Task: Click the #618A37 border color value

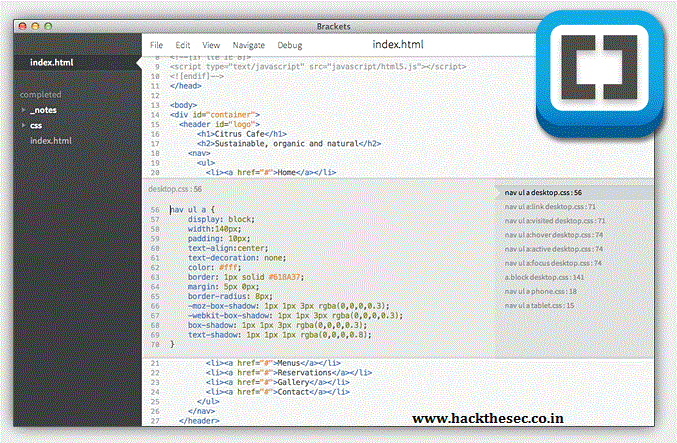Action: (284, 277)
